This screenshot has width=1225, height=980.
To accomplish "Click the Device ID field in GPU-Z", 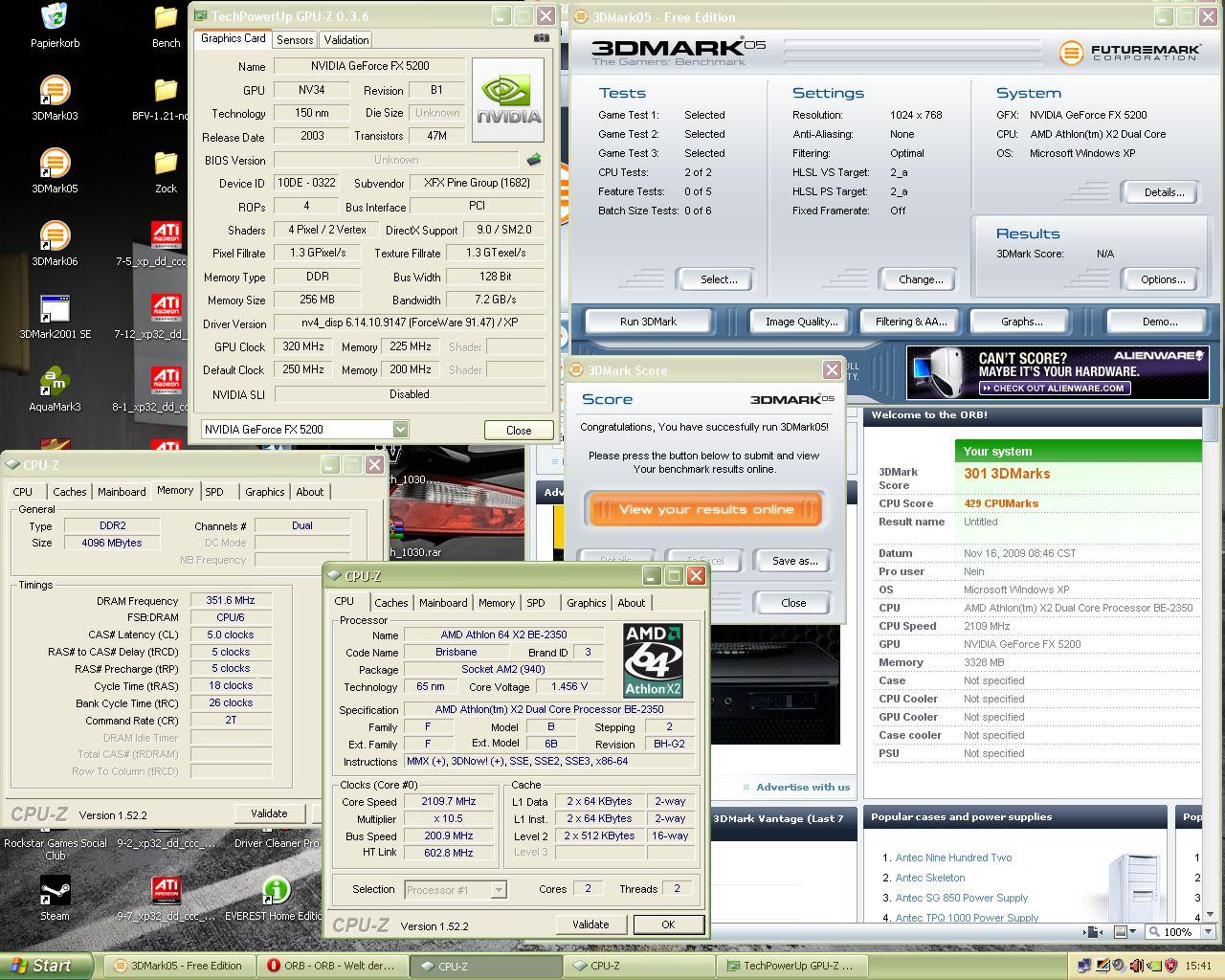I will 307,183.
